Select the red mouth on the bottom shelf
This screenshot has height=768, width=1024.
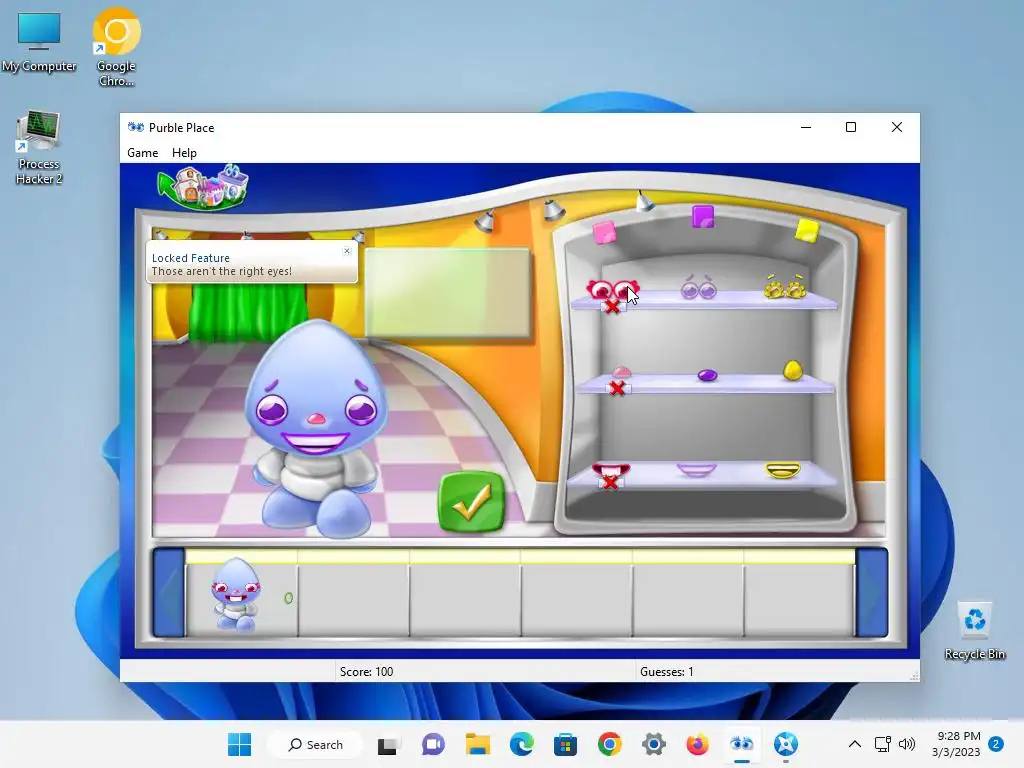point(611,472)
